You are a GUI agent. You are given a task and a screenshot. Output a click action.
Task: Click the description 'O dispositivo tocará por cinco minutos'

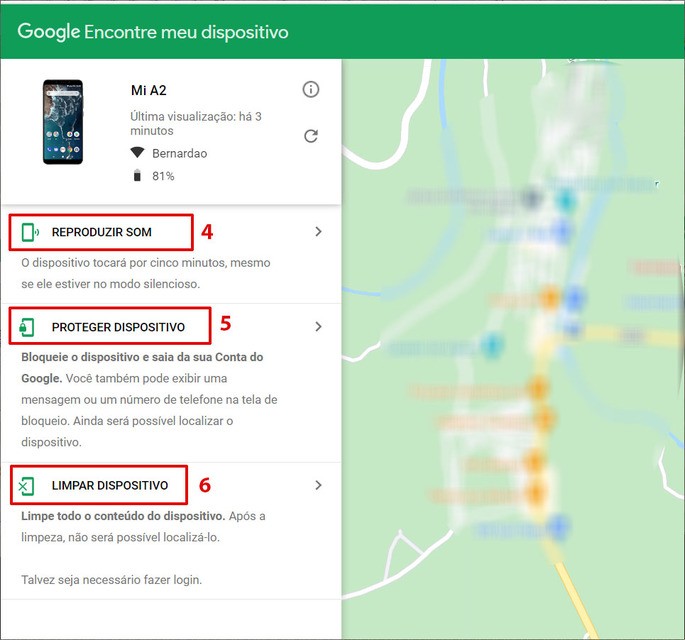click(145, 273)
